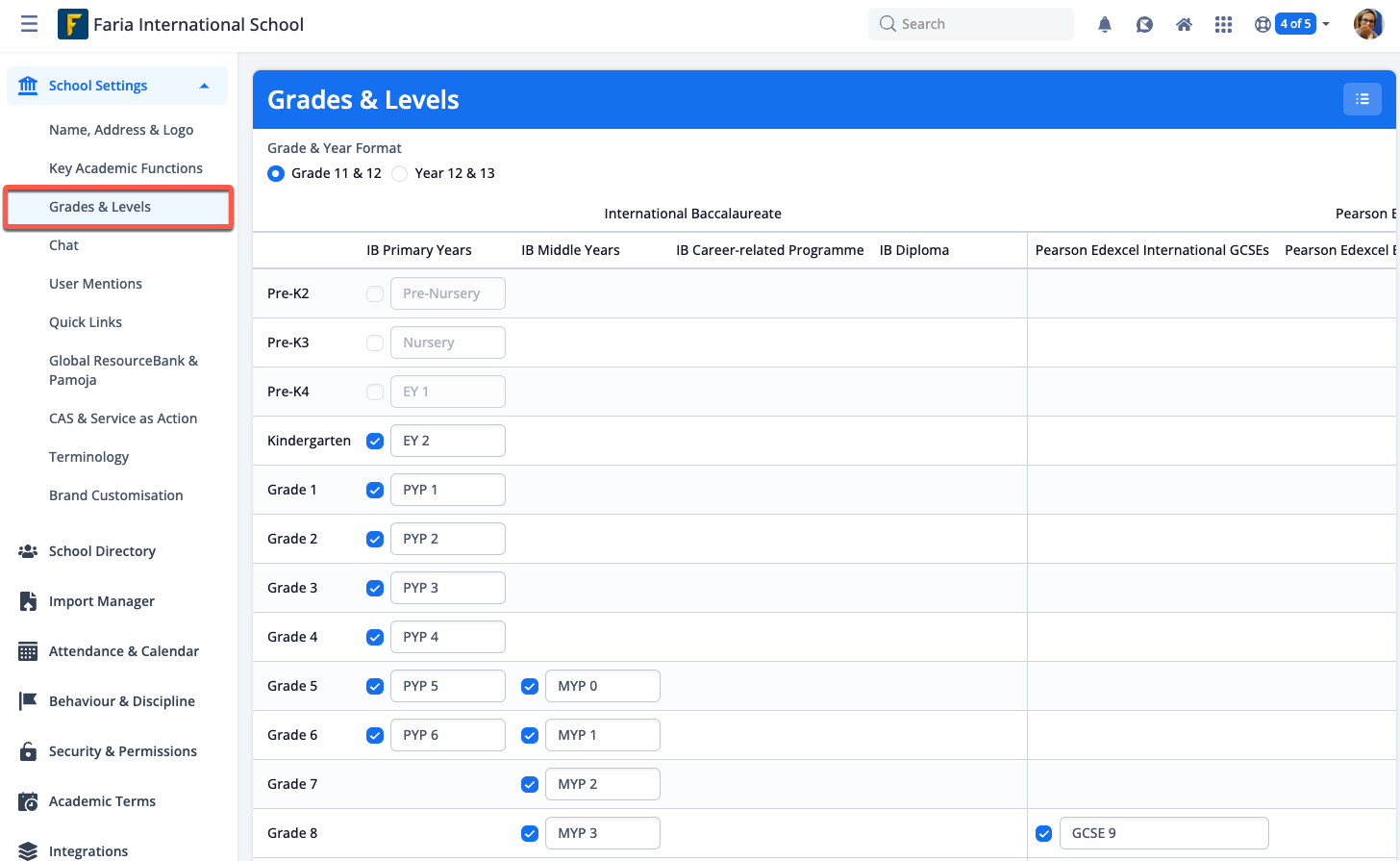Open Key Academic Functions settings

click(x=126, y=168)
